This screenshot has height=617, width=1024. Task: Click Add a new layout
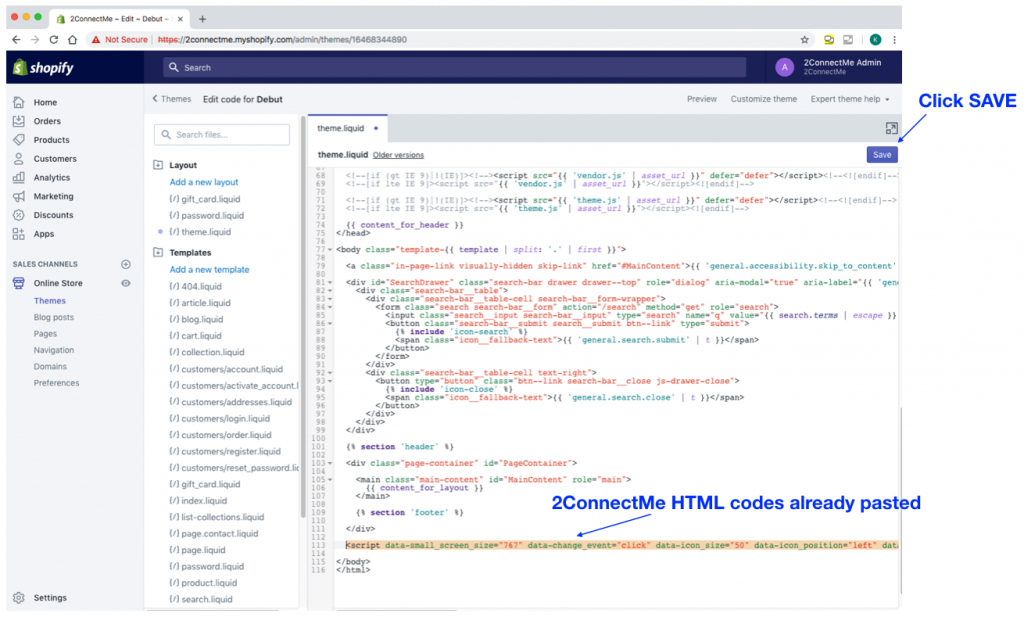coord(204,182)
